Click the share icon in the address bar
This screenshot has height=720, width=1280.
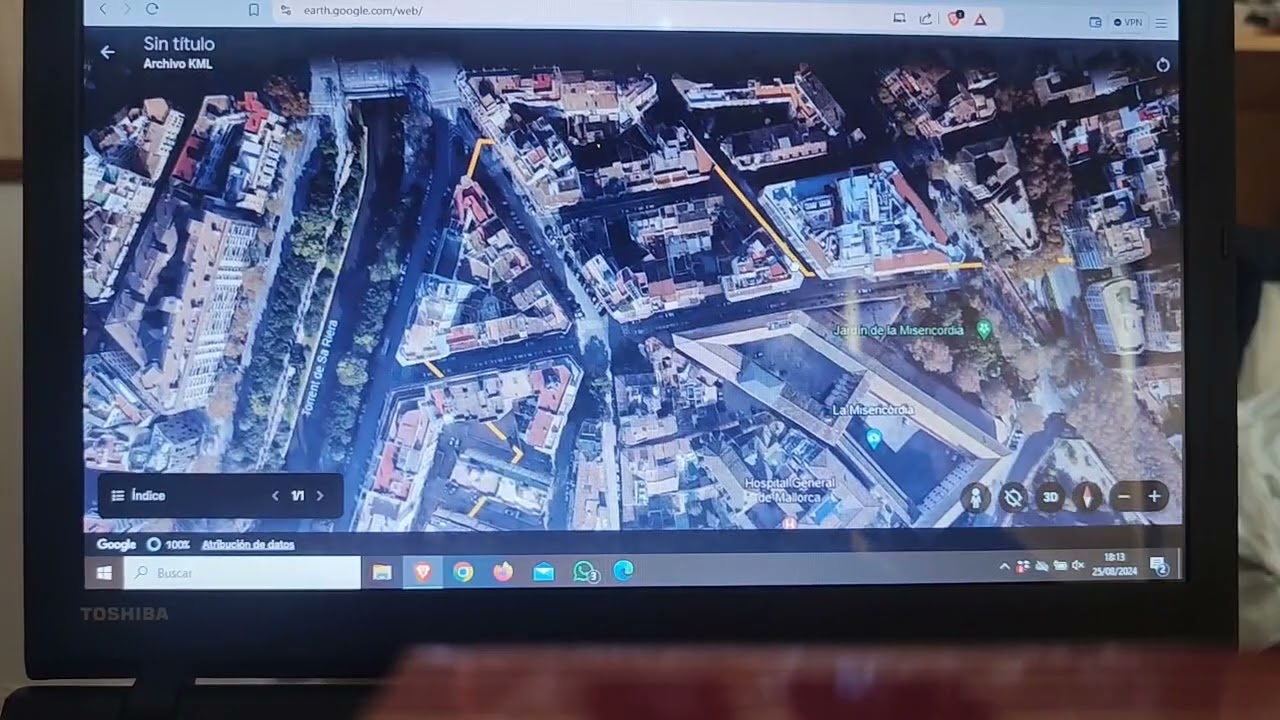coord(926,18)
